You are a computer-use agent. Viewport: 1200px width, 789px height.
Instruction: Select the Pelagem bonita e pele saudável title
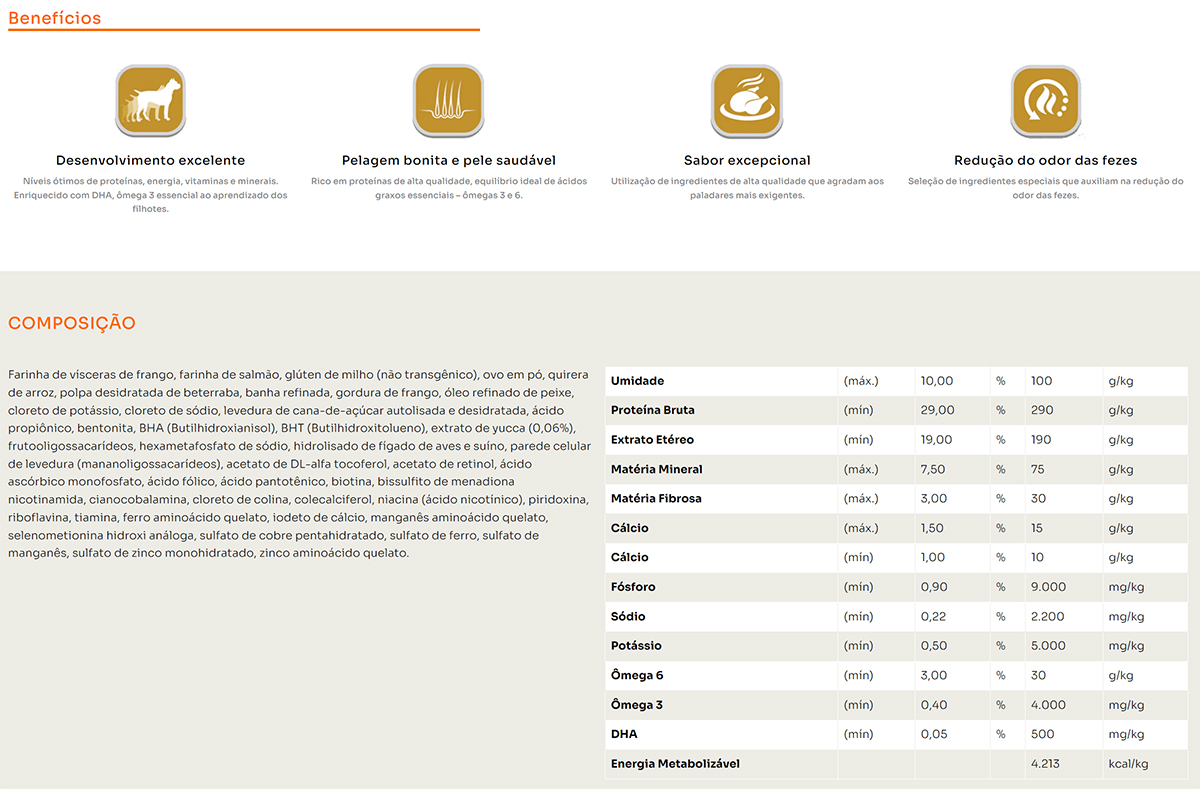pos(448,160)
